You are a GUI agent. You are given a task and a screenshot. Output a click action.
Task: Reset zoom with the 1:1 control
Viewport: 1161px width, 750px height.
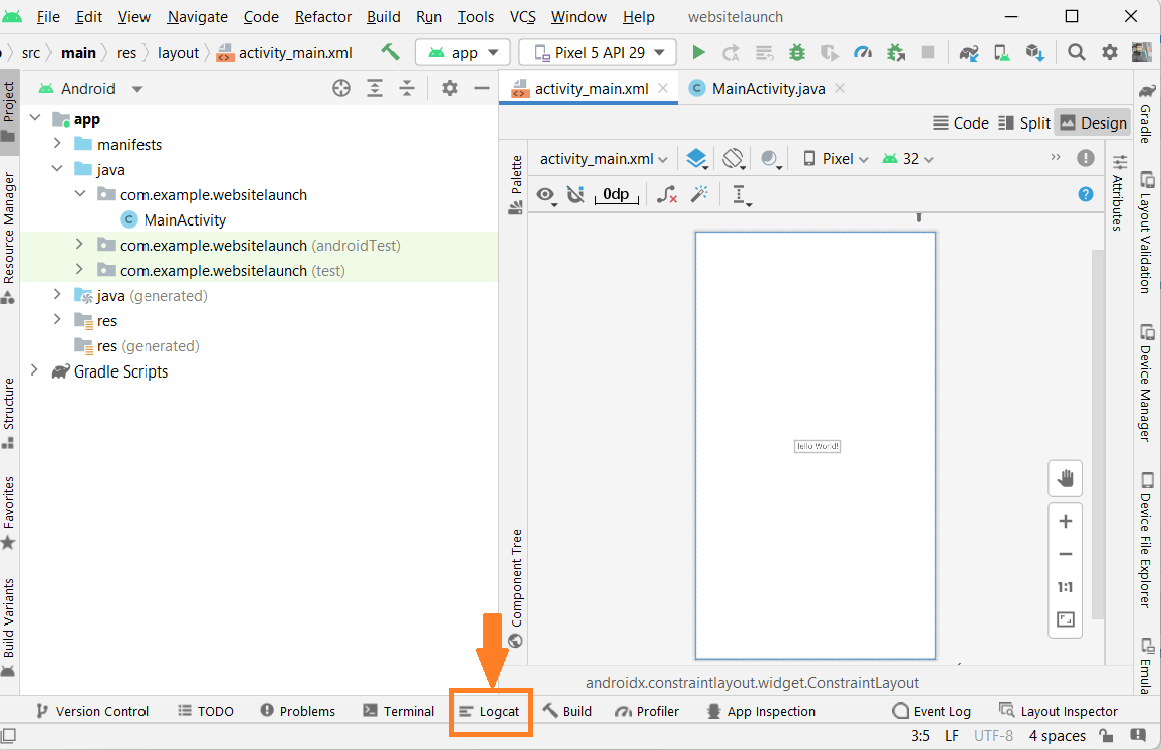pos(1065,587)
